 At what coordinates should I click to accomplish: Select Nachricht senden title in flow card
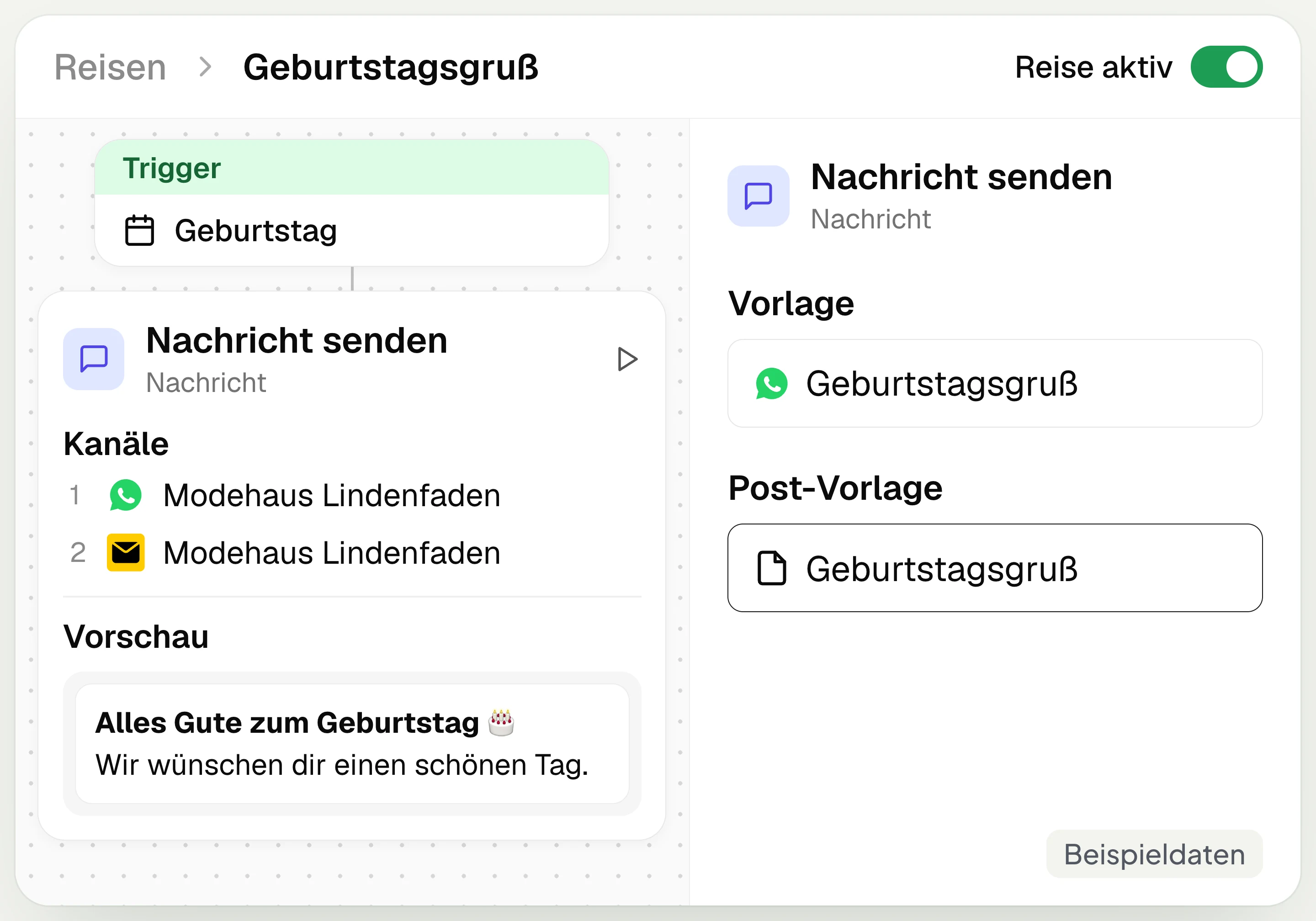297,340
